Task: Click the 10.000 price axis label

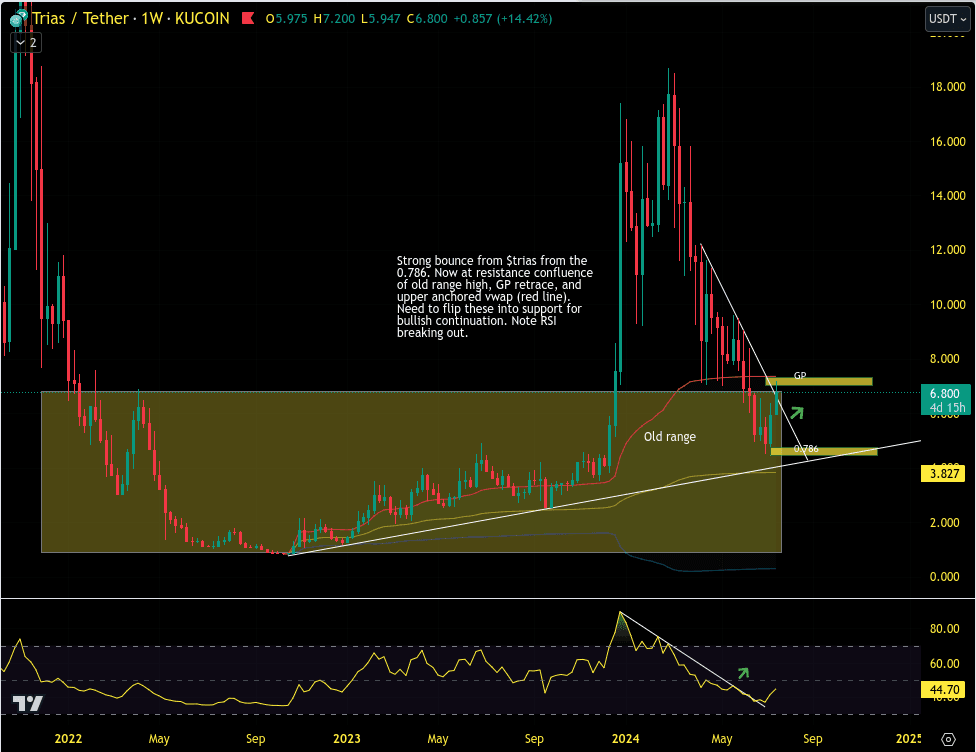Action: coord(947,305)
